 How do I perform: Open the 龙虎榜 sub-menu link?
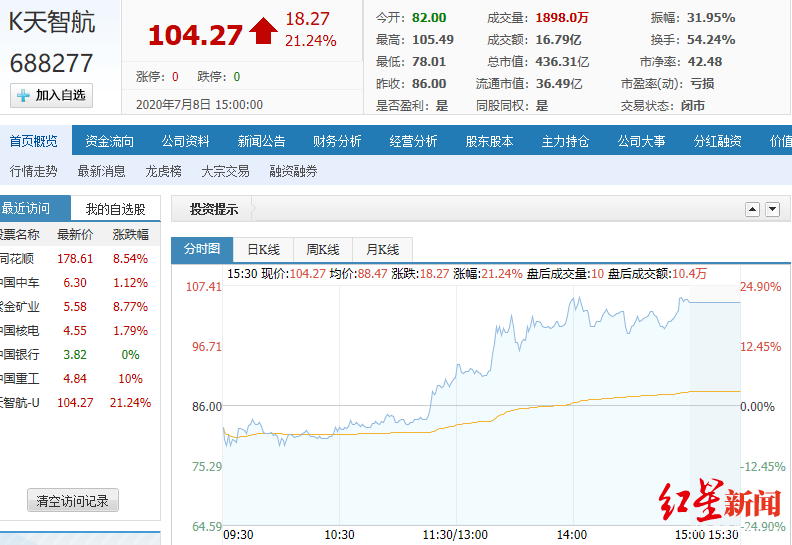click(x=163, y=171)
